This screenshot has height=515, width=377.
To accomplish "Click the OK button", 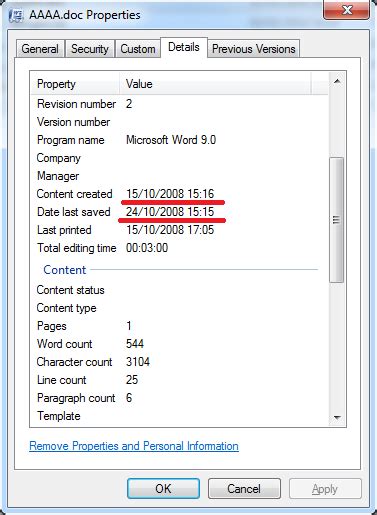I will tap(163, 489).
